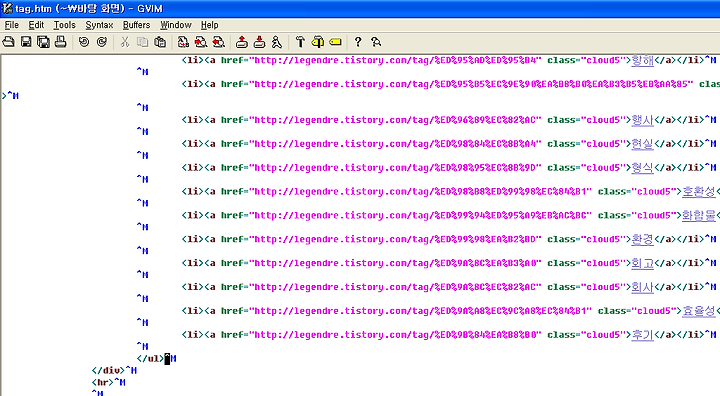Print the buffer using printer icon
The image size is (720, 396).
(x=61, y=42)
